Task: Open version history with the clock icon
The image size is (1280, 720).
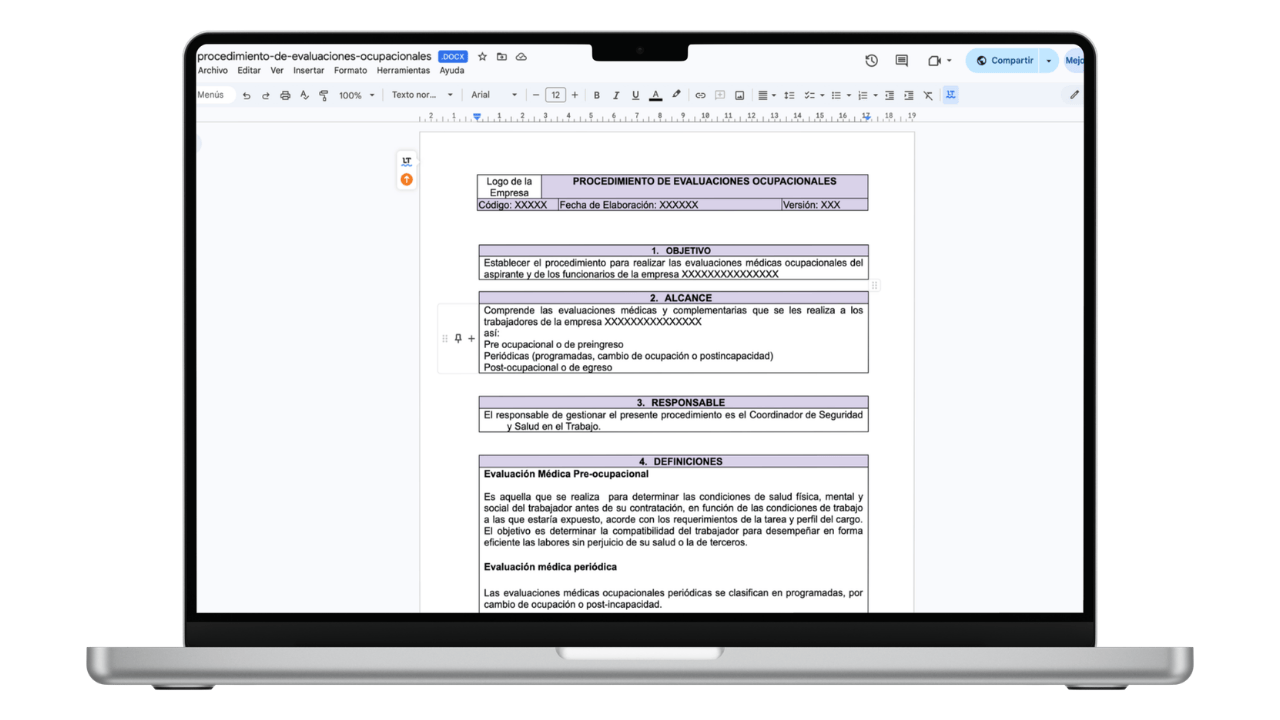Action: point(871,60)
